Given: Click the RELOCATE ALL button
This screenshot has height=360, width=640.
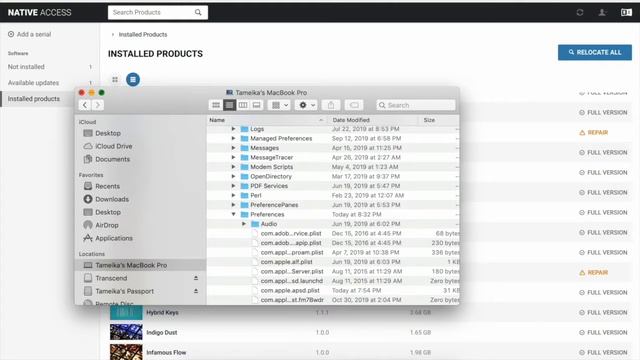Looking at the screenshot, I should 595,52.
